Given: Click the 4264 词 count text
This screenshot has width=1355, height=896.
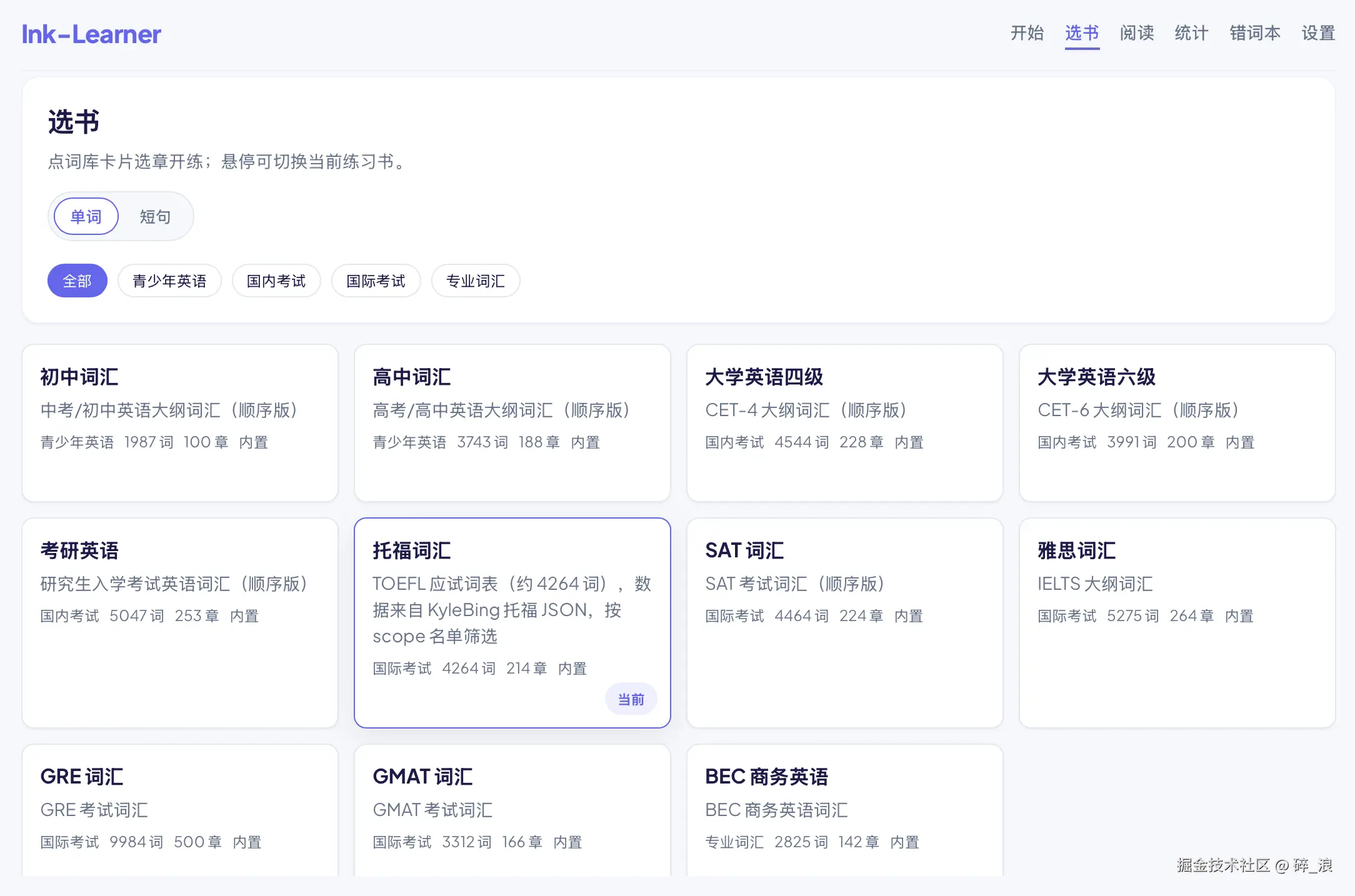Looking at the screenshot, I should pos(469,668).
